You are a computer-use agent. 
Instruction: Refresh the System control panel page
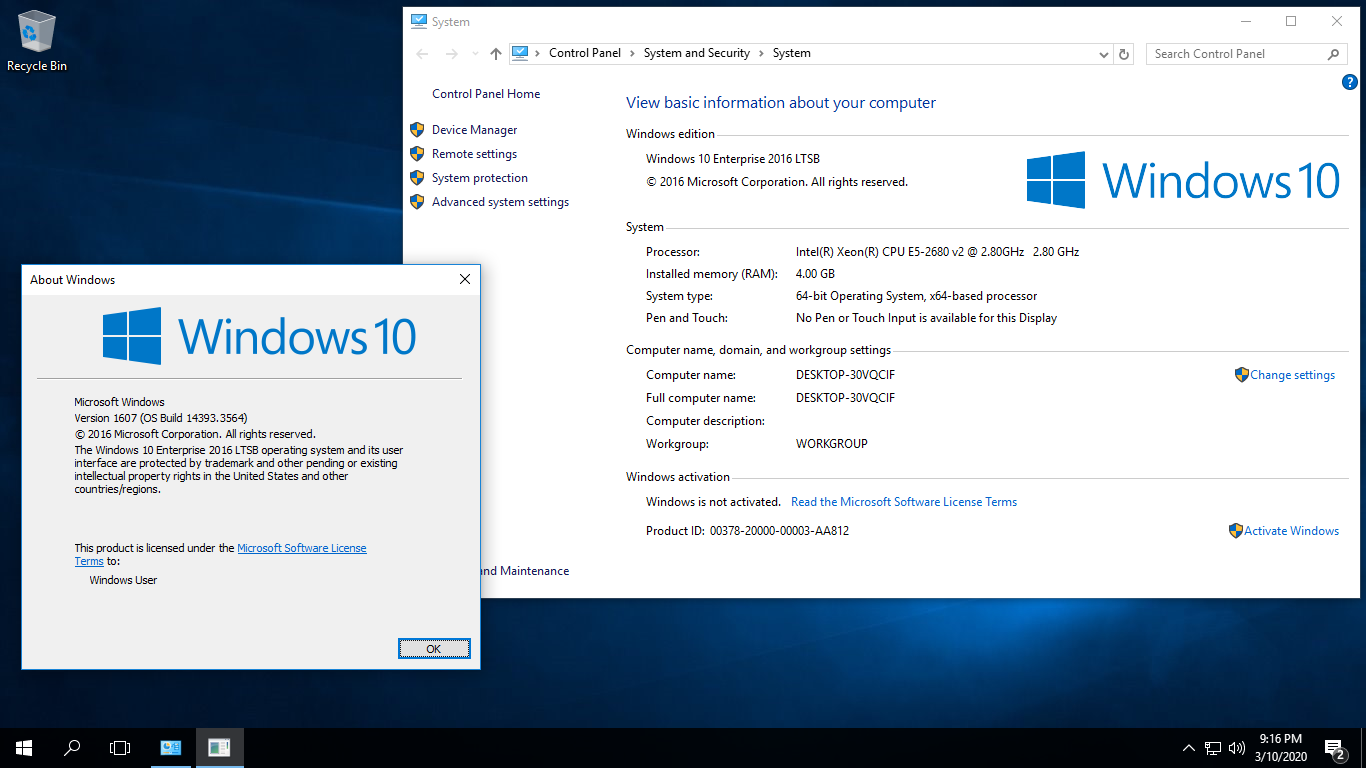[1124, 54]
